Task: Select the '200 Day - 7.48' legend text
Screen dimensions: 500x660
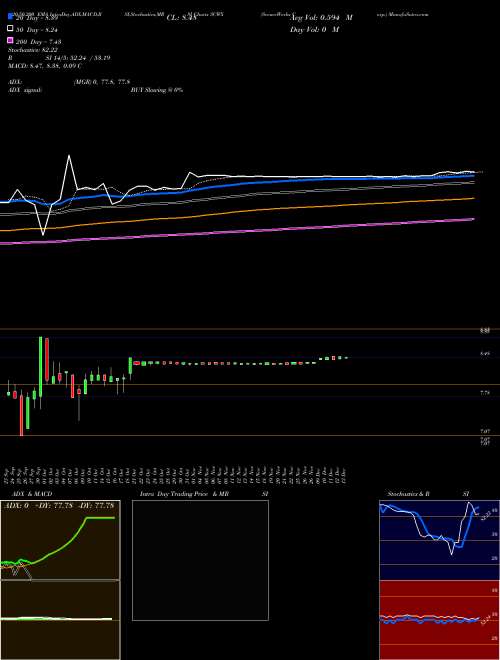Action: (38, 42)
